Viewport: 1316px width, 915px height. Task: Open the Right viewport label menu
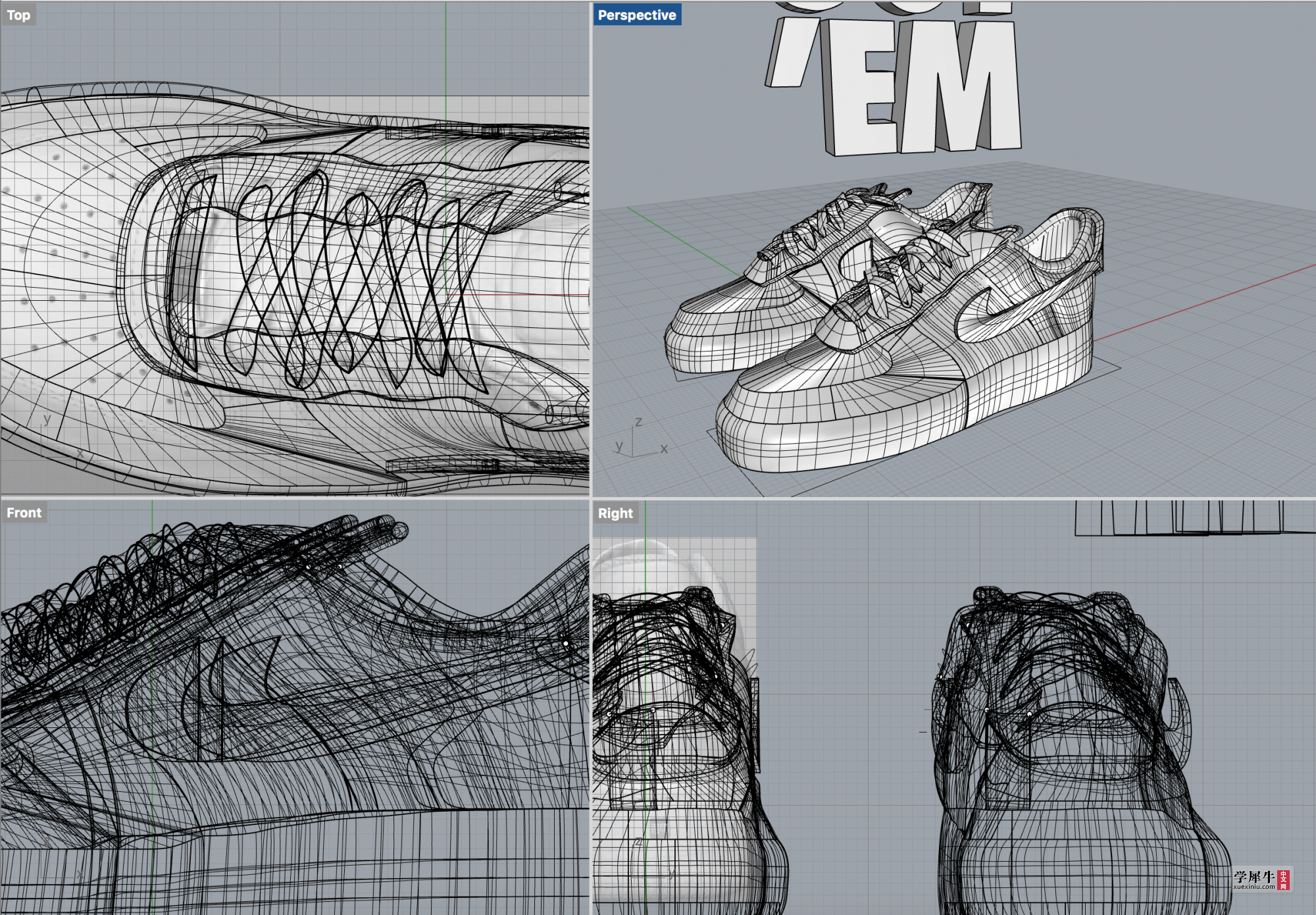[x=615, y=513]
